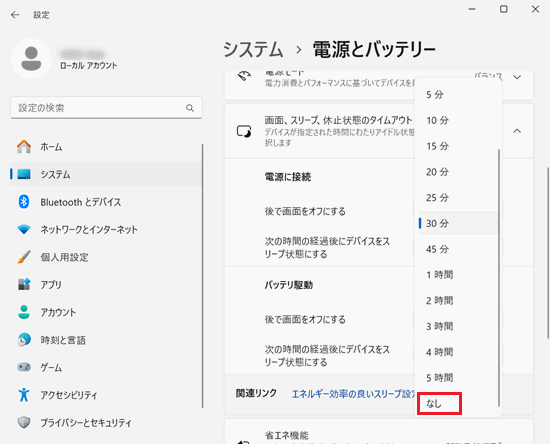Pick the selected 30 分 option
The image size is (550, 444).
457,223
